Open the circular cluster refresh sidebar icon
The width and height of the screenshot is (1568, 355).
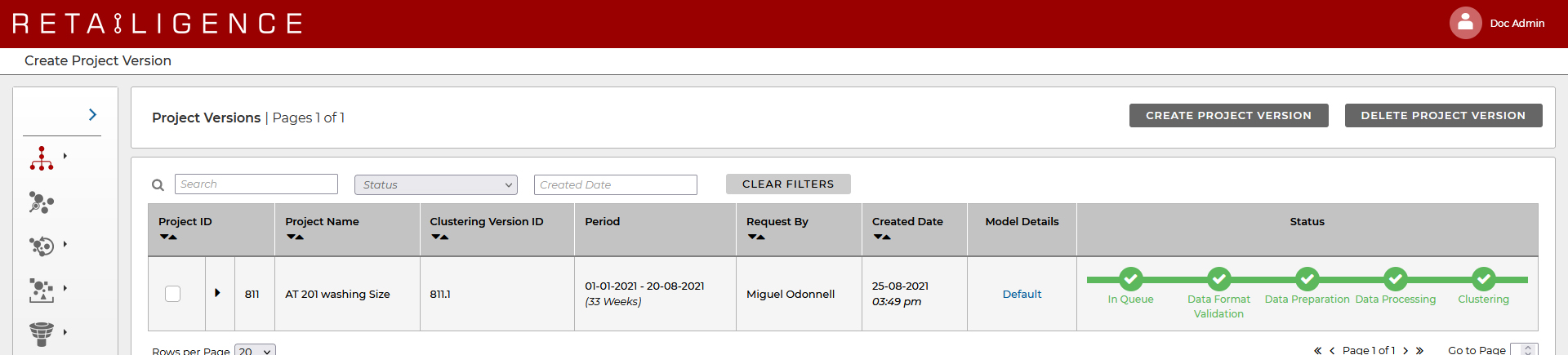tap(42, 246)
